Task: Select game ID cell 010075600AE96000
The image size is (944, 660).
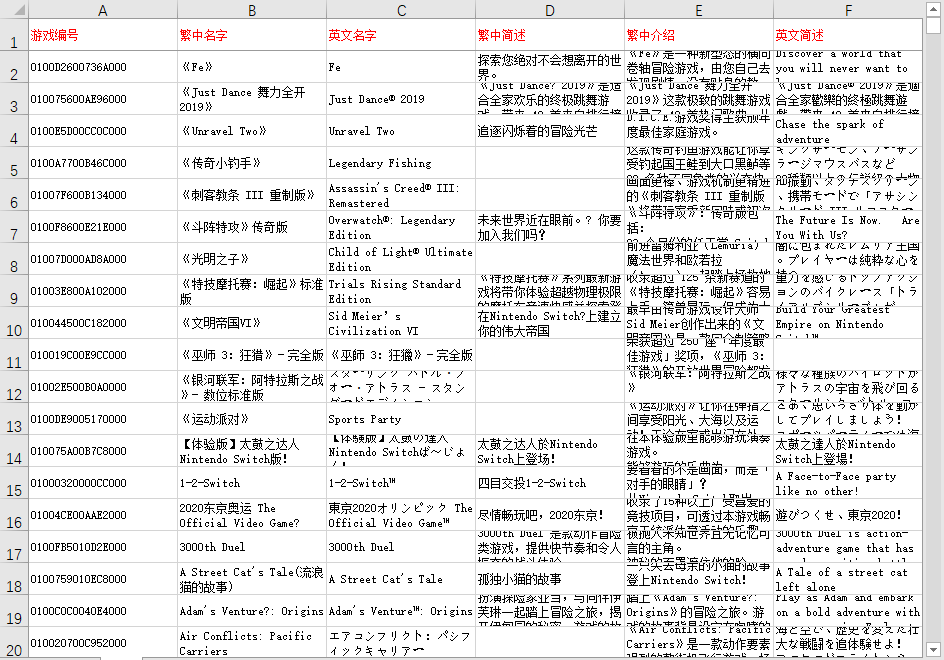Action: tap(103, 99)
